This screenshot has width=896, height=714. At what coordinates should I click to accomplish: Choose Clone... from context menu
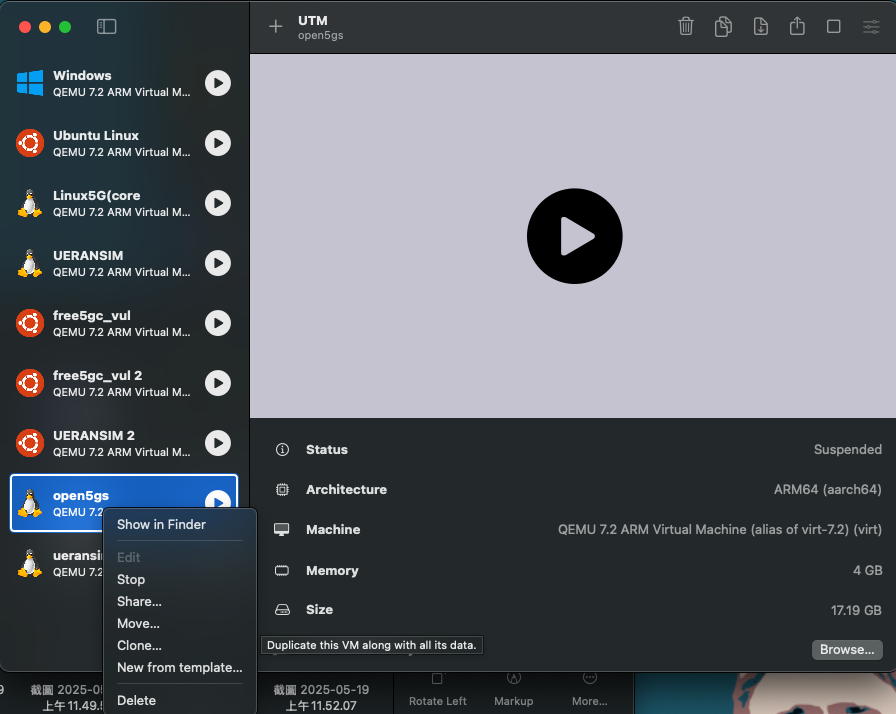click(139, 645)
